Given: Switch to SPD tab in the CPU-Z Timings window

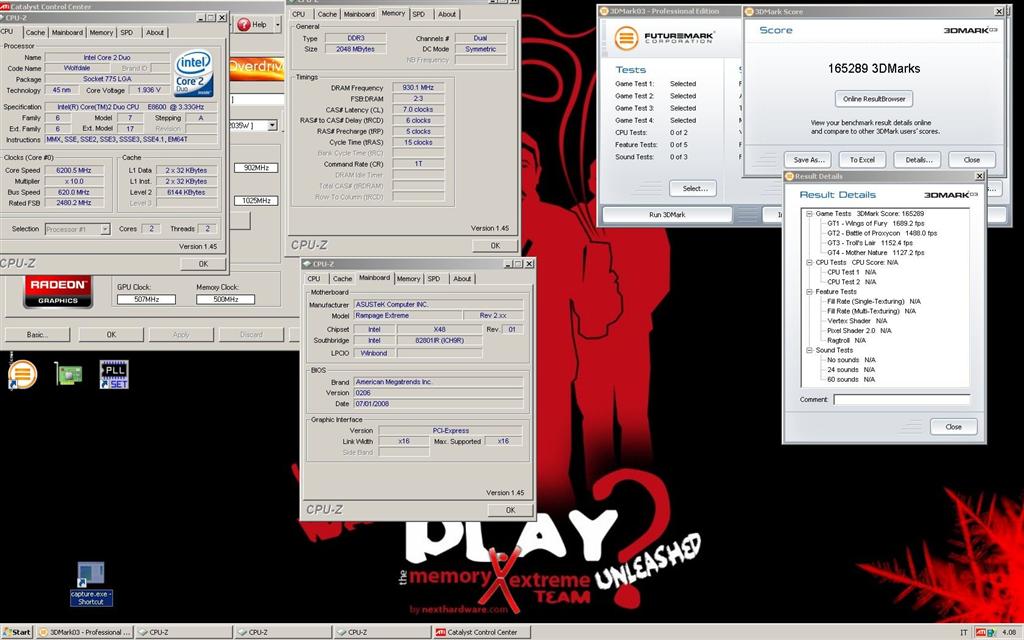Looking at the screenshot, I should click(419, 14).
